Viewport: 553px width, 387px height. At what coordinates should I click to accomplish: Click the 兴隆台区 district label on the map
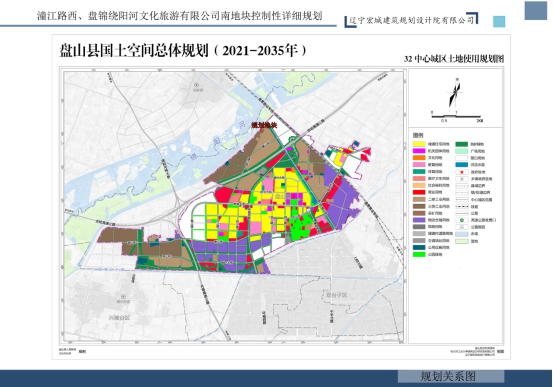(119, 317)
